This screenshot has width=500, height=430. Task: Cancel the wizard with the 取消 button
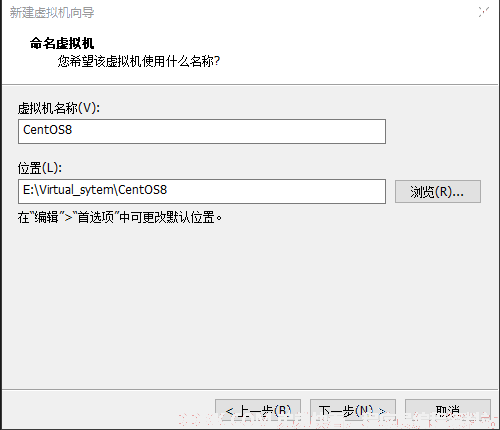click(x=448, y=412)
